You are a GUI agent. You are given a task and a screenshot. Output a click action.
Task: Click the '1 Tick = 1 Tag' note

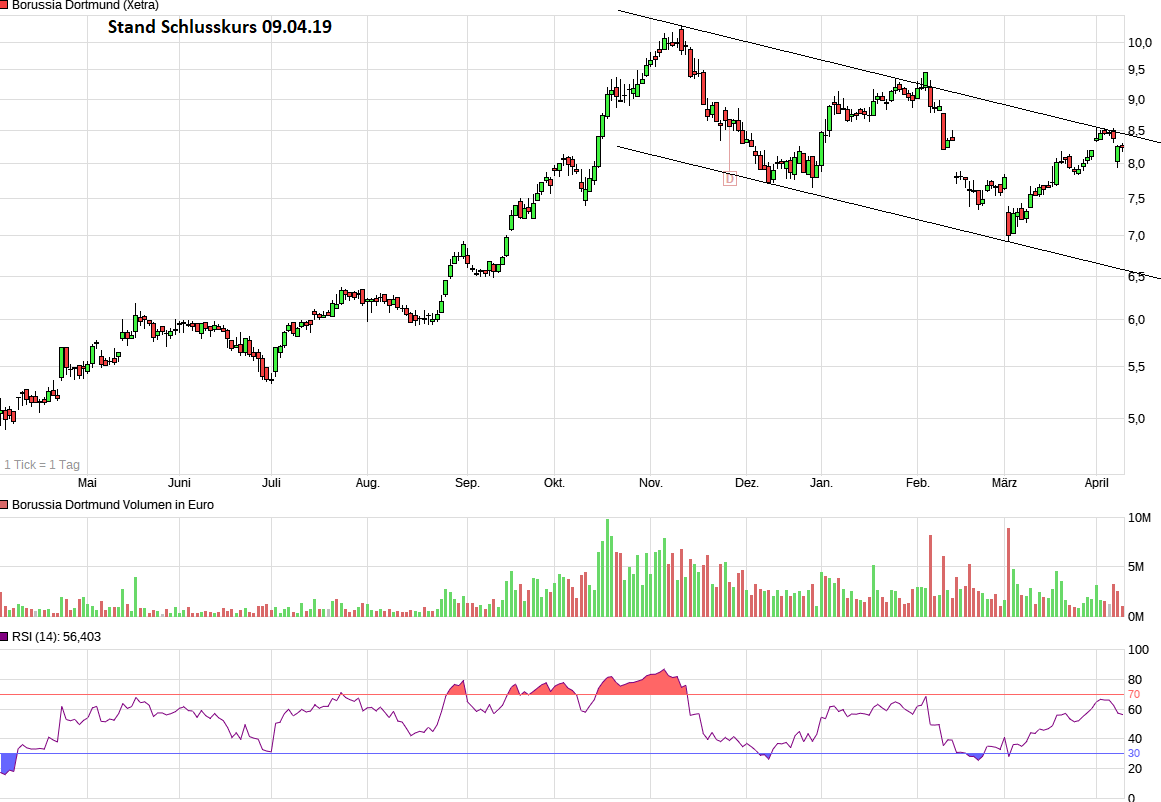(x=41, y=465)
